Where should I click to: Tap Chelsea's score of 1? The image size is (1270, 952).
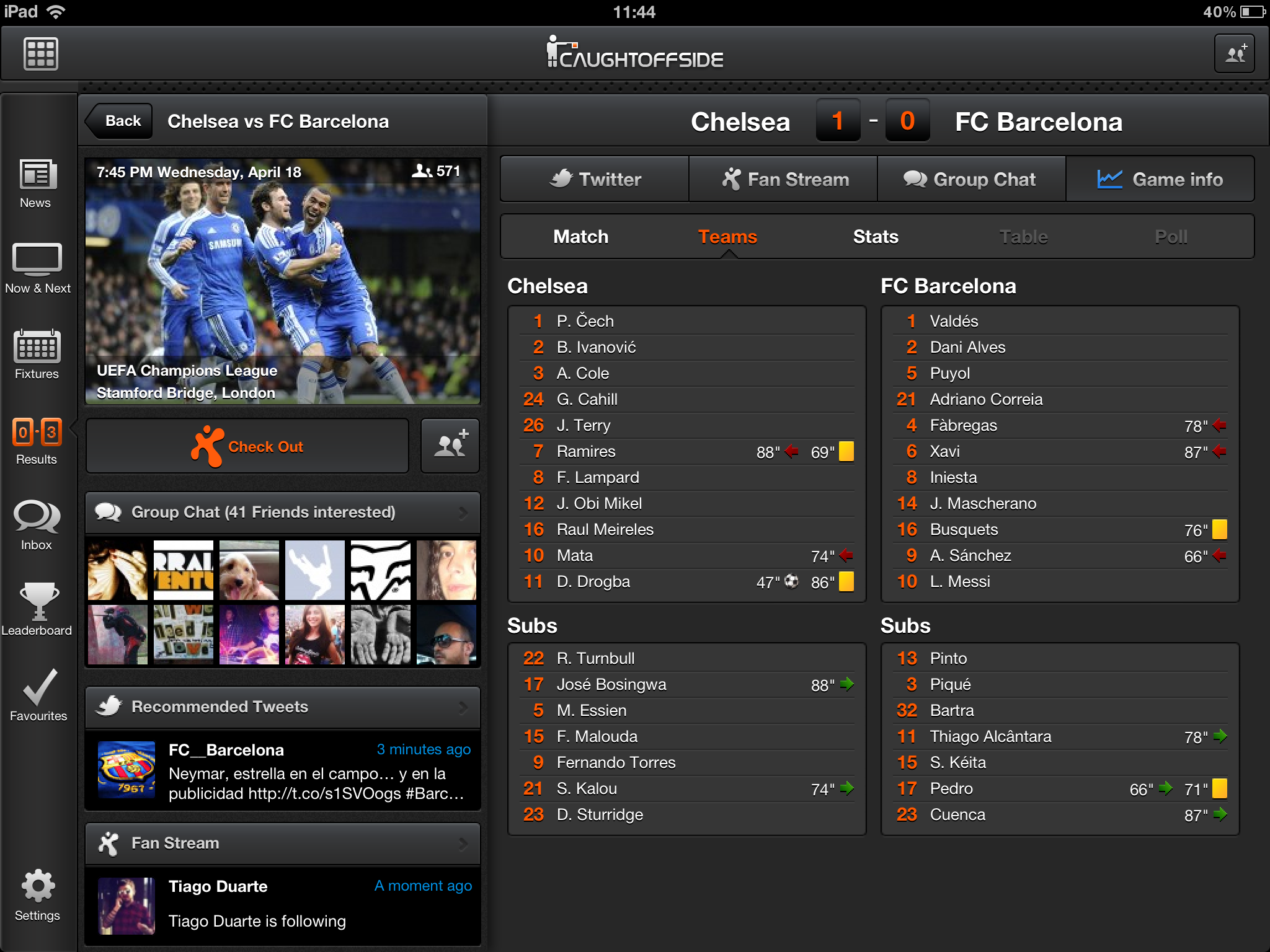[x=838, y=121]
